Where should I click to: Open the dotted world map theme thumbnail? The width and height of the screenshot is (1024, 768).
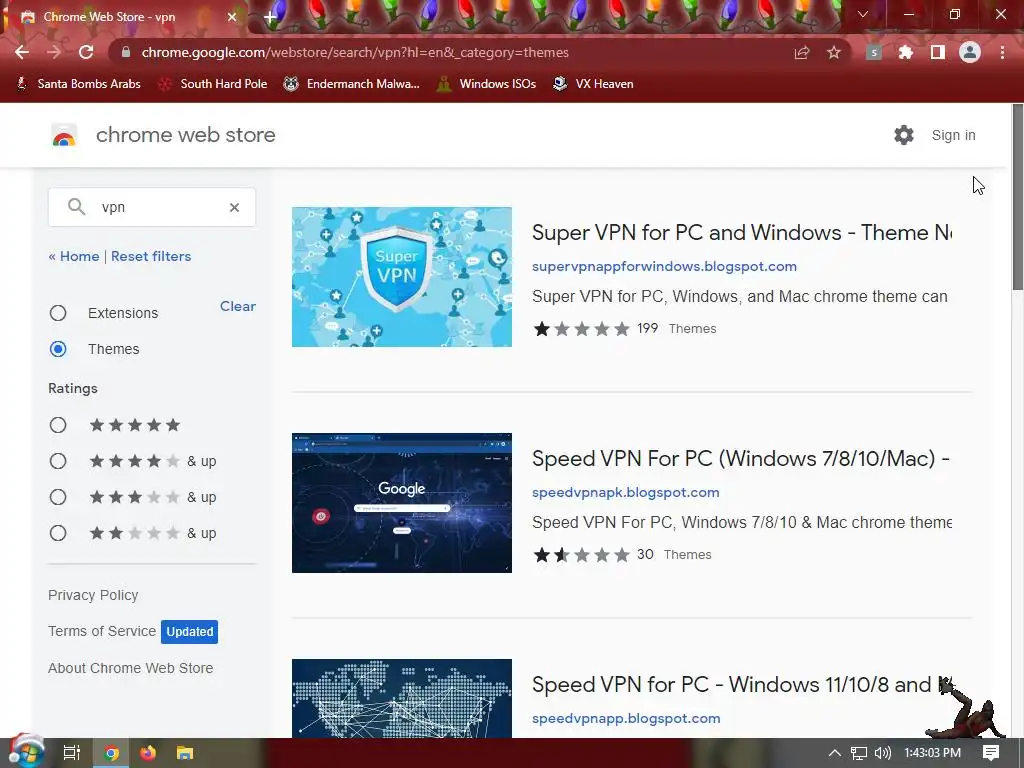402,698
